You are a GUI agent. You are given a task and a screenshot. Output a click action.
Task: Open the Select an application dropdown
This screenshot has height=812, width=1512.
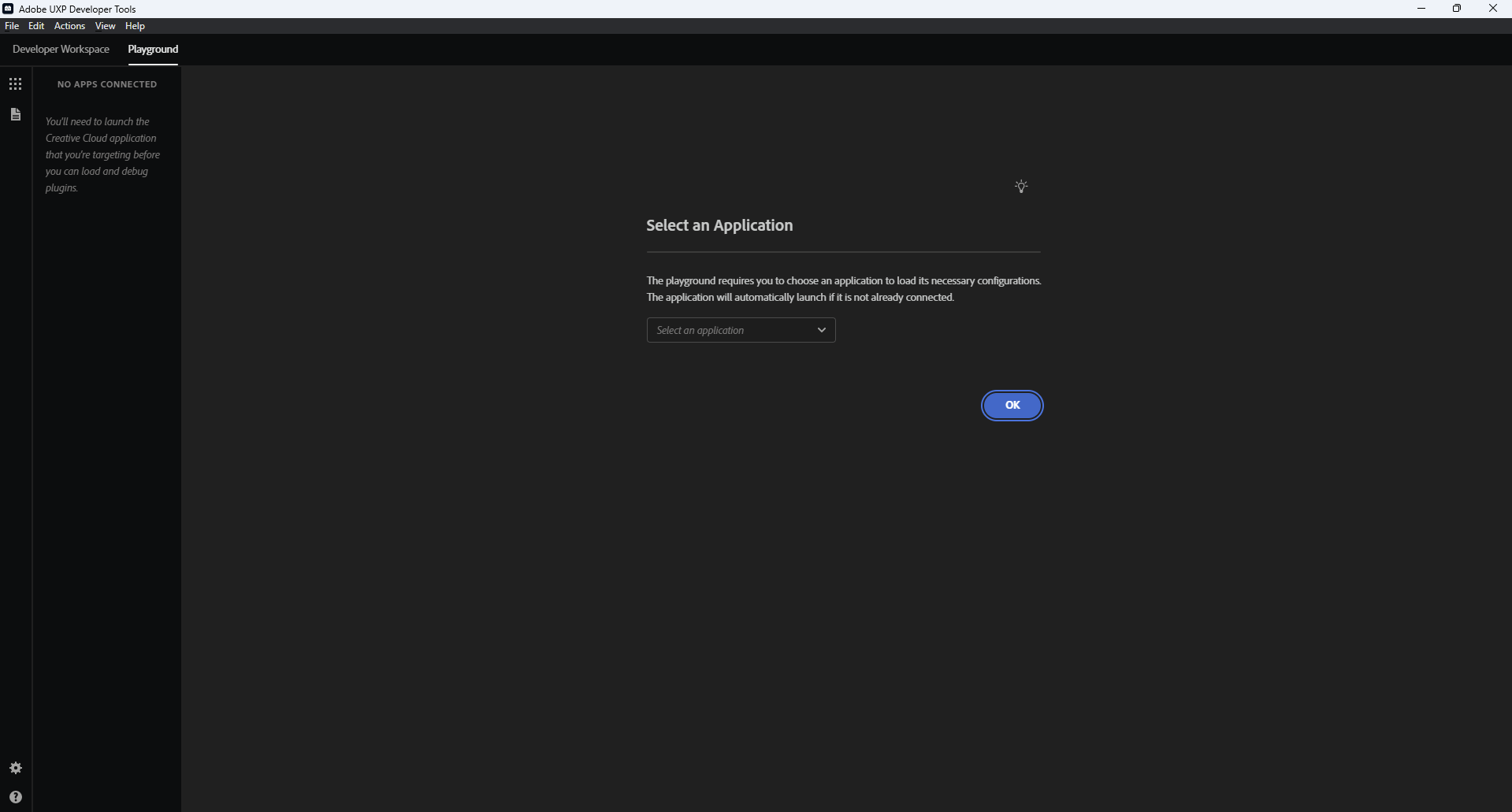[741, 330]
